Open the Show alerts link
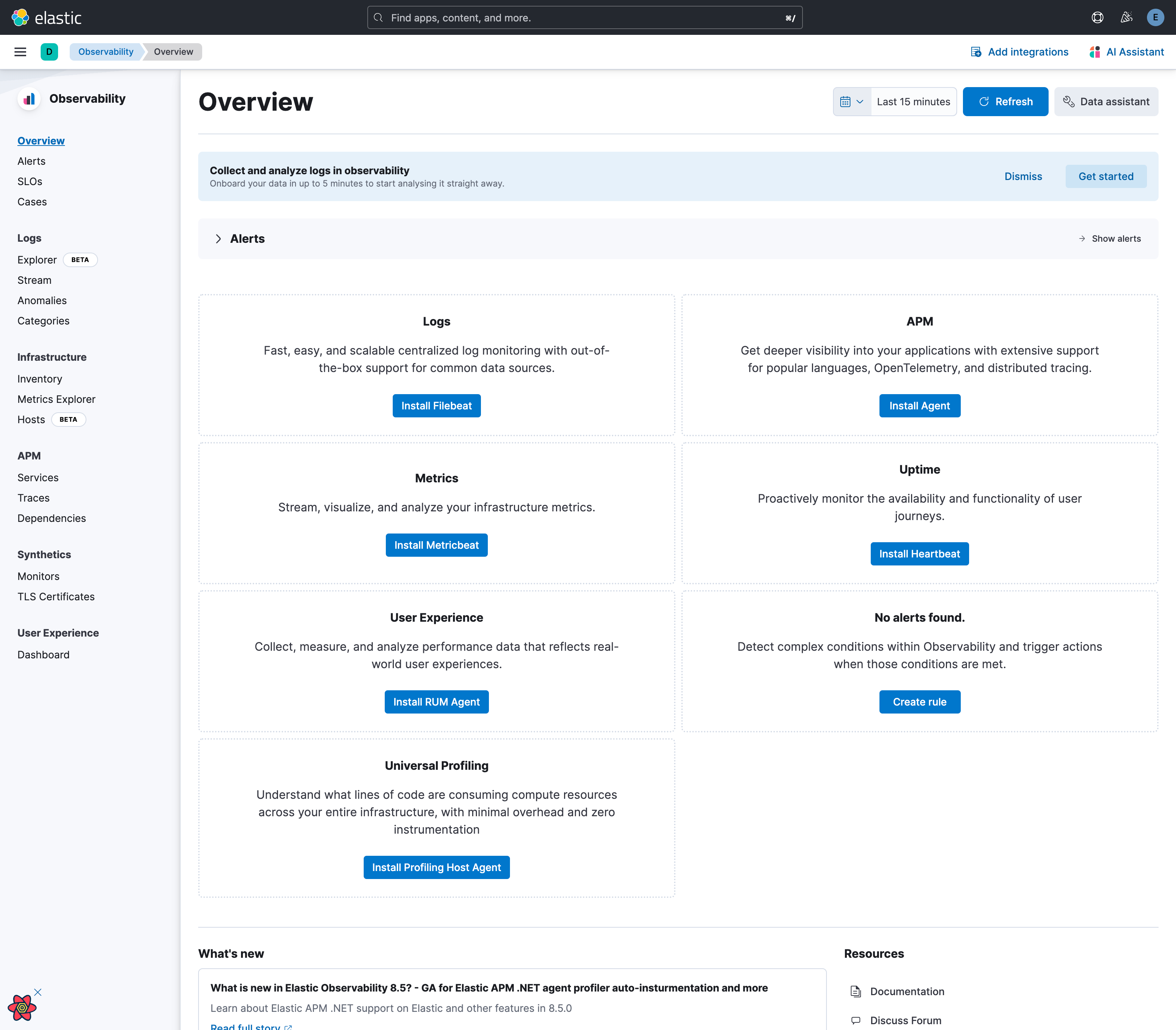The image size is (1176, 1030). pyautogui.click(x=1115, y=238)
